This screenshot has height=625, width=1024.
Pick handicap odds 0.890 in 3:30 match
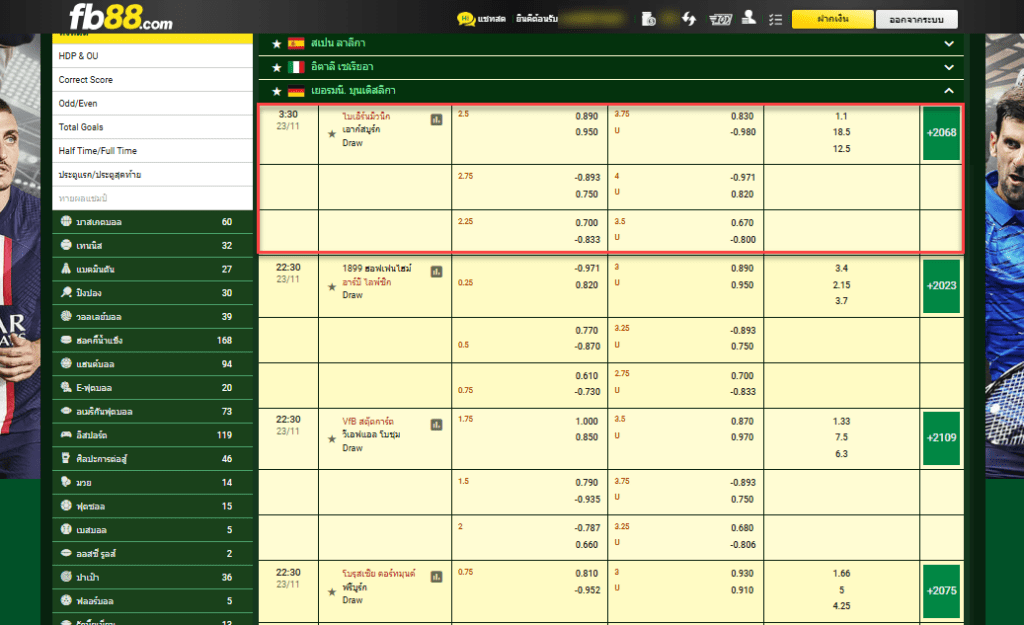click(586, 116)
